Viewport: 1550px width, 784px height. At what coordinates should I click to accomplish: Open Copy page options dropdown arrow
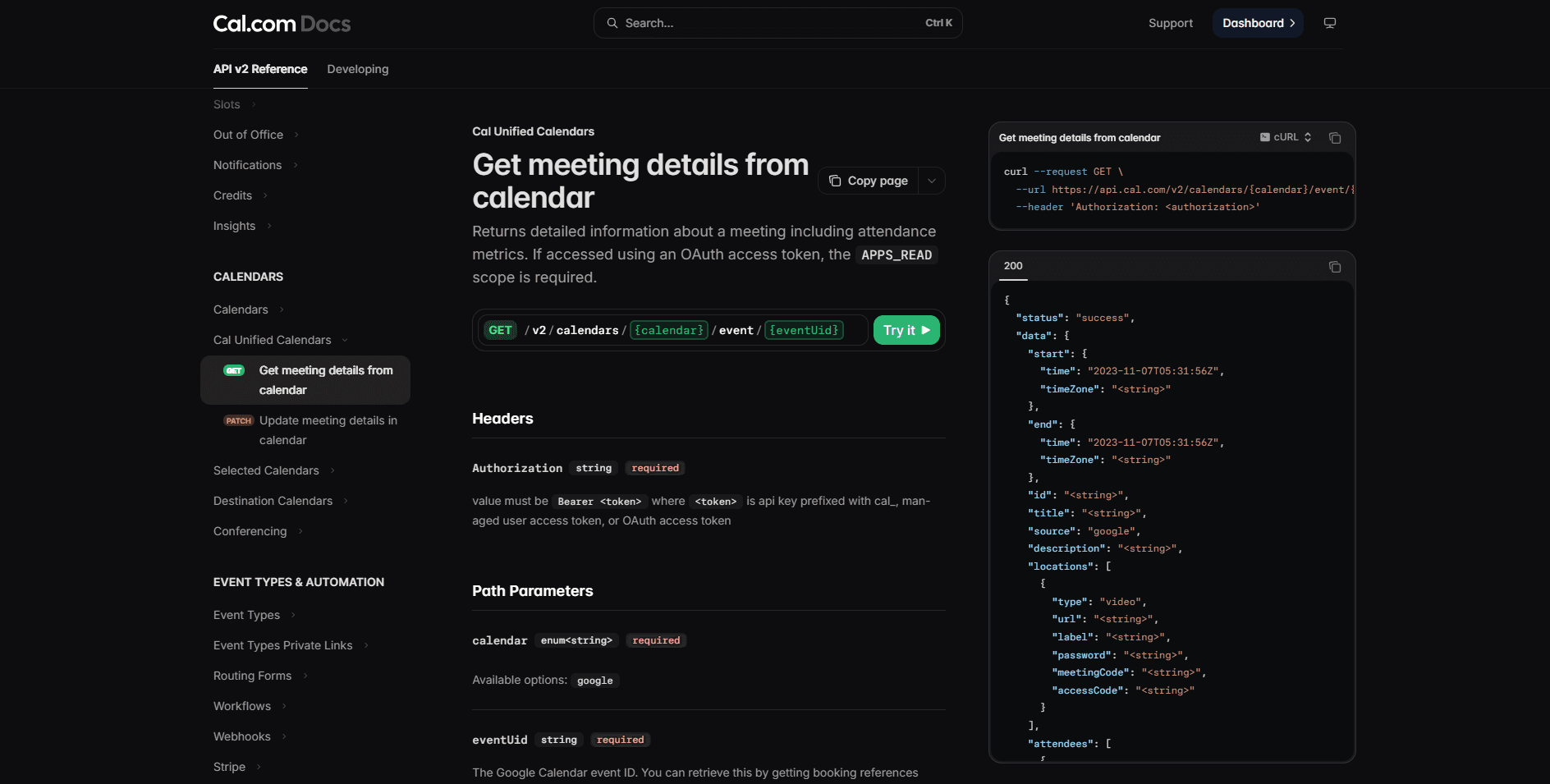(x=932, y=181)
